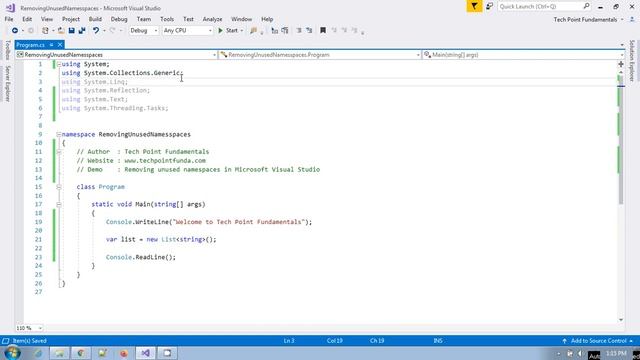Image resolution: width=640 pixels, height=360 pixels.
Task: Open the Analyze menu
Action: tap(212, 19)
